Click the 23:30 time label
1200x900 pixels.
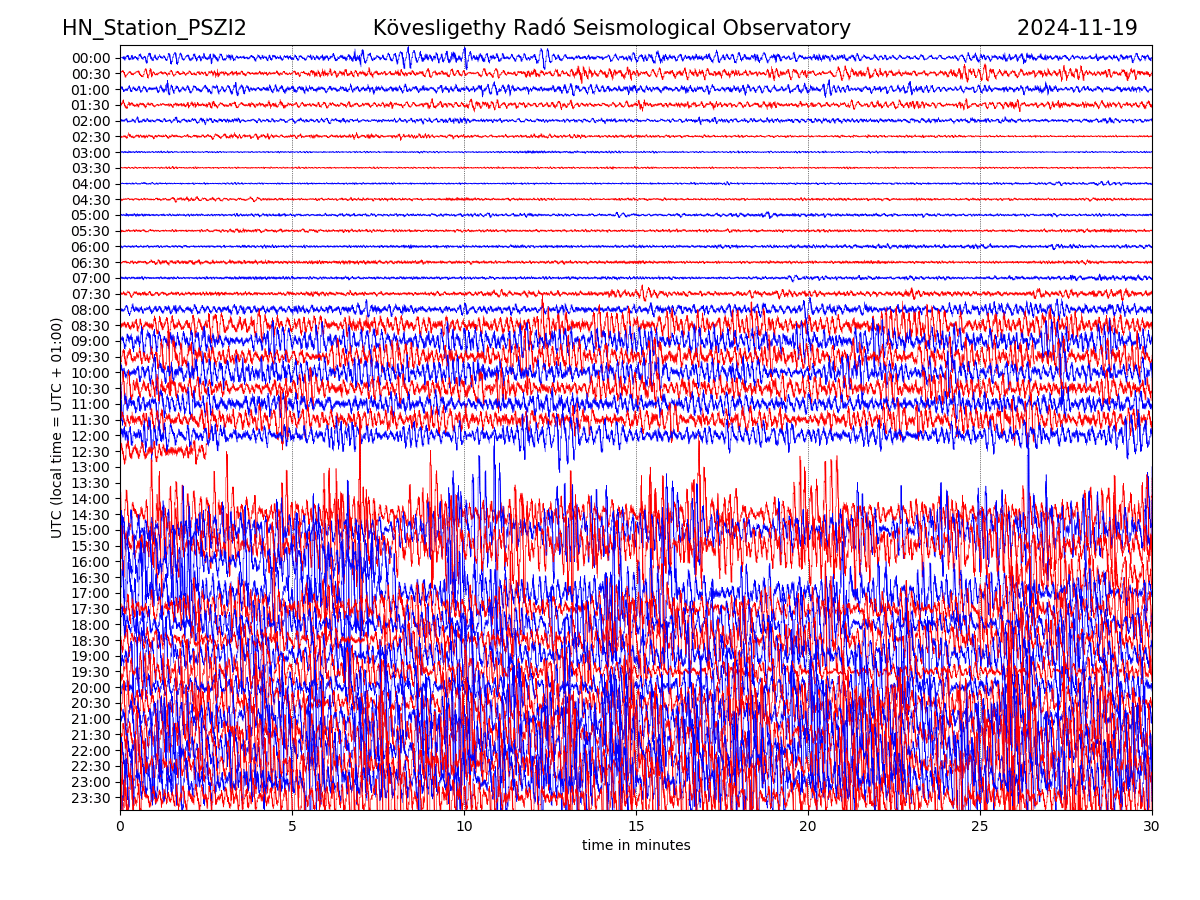point(91,798)
